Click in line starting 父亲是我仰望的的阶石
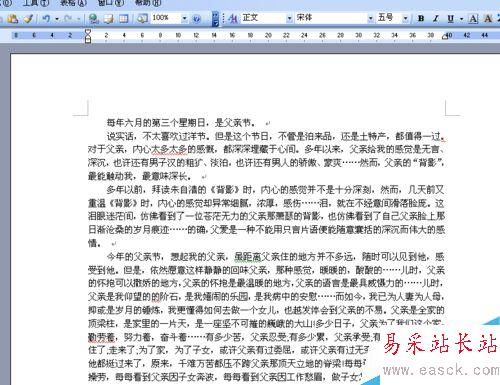Viewport: 500px width, 385px height. (266, 297)
